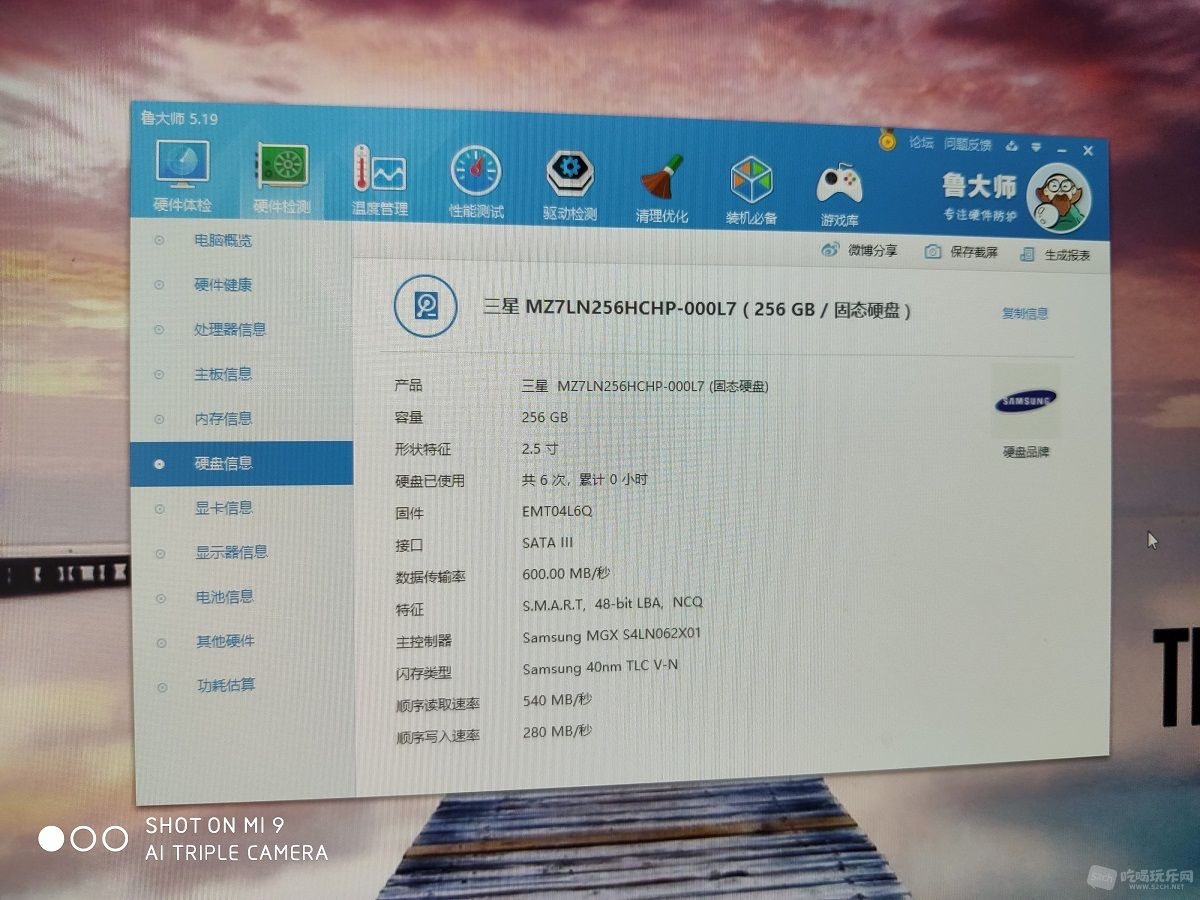
Task: Click the S.M.A.R.T, 48-bit LBA, NCQ value
Action: 613,604
